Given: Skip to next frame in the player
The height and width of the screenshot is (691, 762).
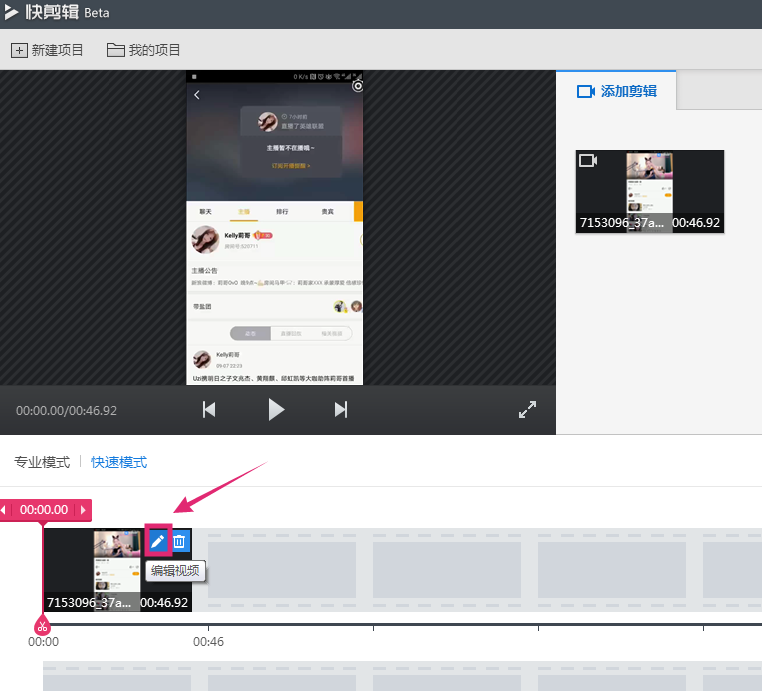Looking at the screenshot, I should click(341, 409).
